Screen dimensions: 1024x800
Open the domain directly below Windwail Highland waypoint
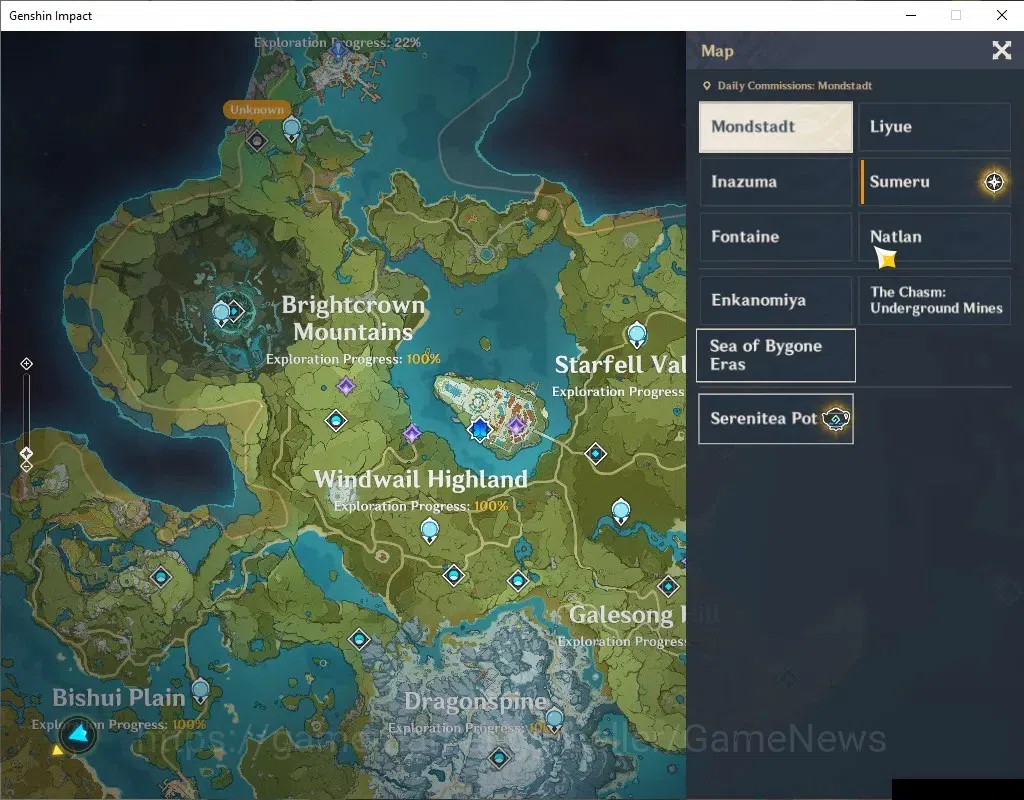pos(453,575)
